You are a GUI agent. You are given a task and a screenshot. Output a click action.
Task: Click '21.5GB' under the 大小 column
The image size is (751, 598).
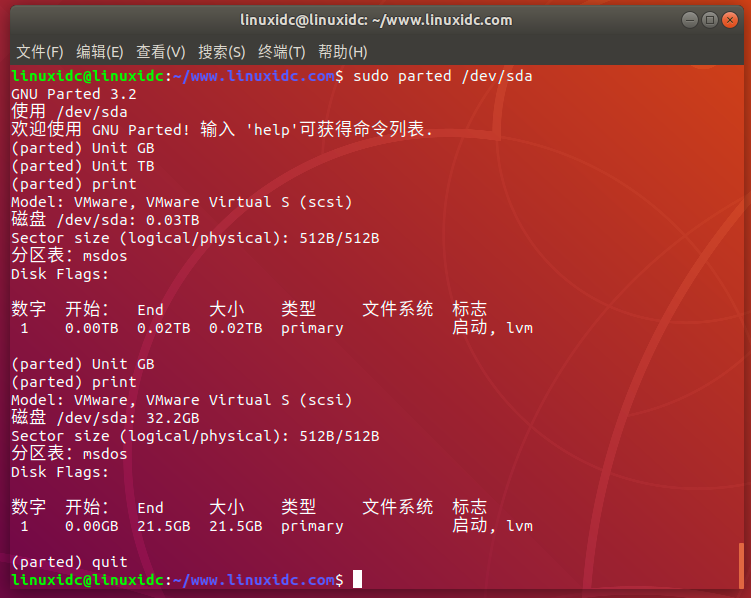(236, 526)
